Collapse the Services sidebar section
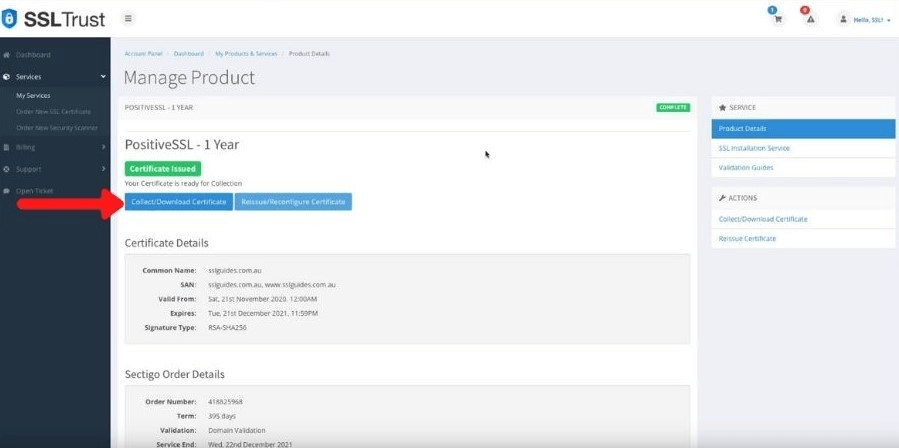The image size is (899, 448). (x=102, y=76)
